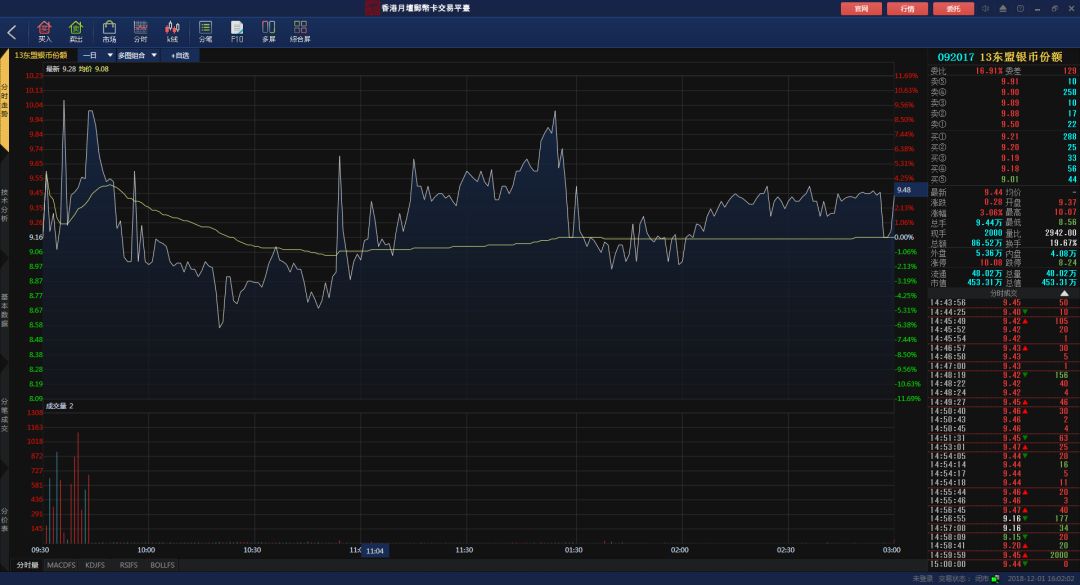This screenshot has width=1080, height=585.
Task: Click the 11:04 time marker on axis
Action: coord(375,551)
